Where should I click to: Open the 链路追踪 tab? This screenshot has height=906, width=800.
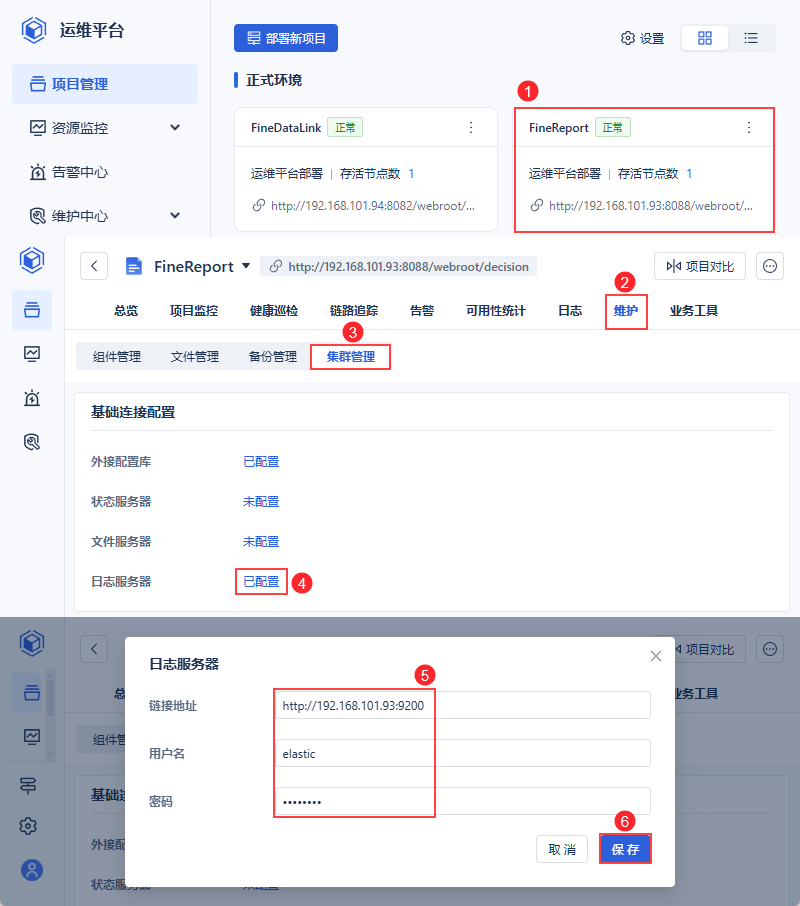pyautogui.click(x=354, y=311)
